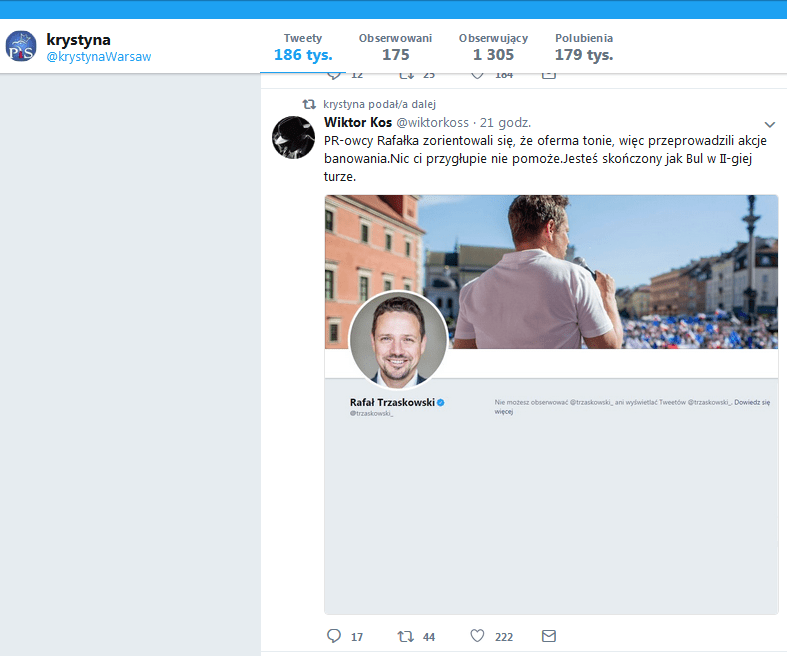Screen dimensions: 787x656
Task: View the Polubienia tab
Action: pyautogui.click(x=584, y=47)
